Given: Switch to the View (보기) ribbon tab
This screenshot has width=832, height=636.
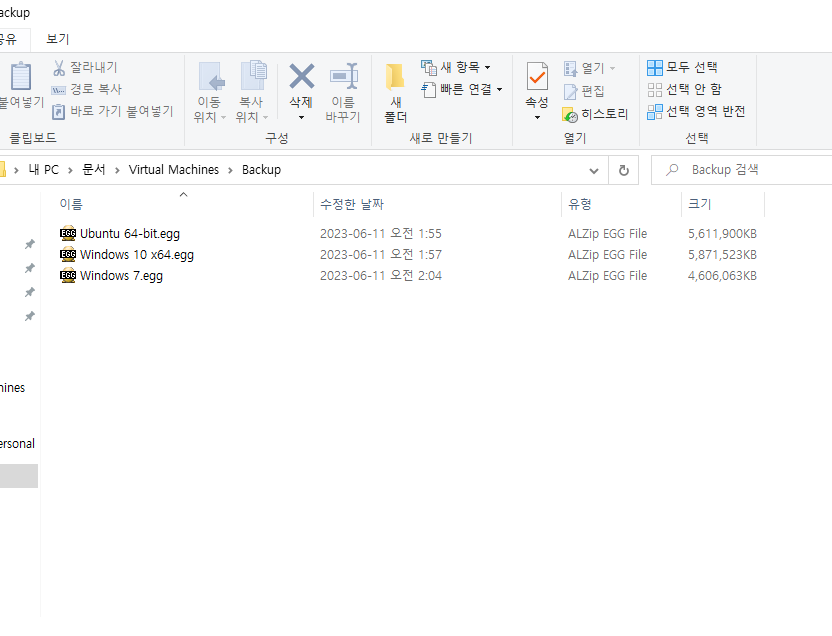Looking at the screenshot, I should pos(57,39).
